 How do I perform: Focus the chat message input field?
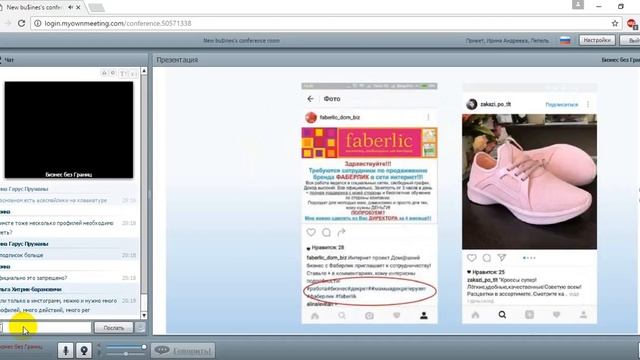[46, 327]
